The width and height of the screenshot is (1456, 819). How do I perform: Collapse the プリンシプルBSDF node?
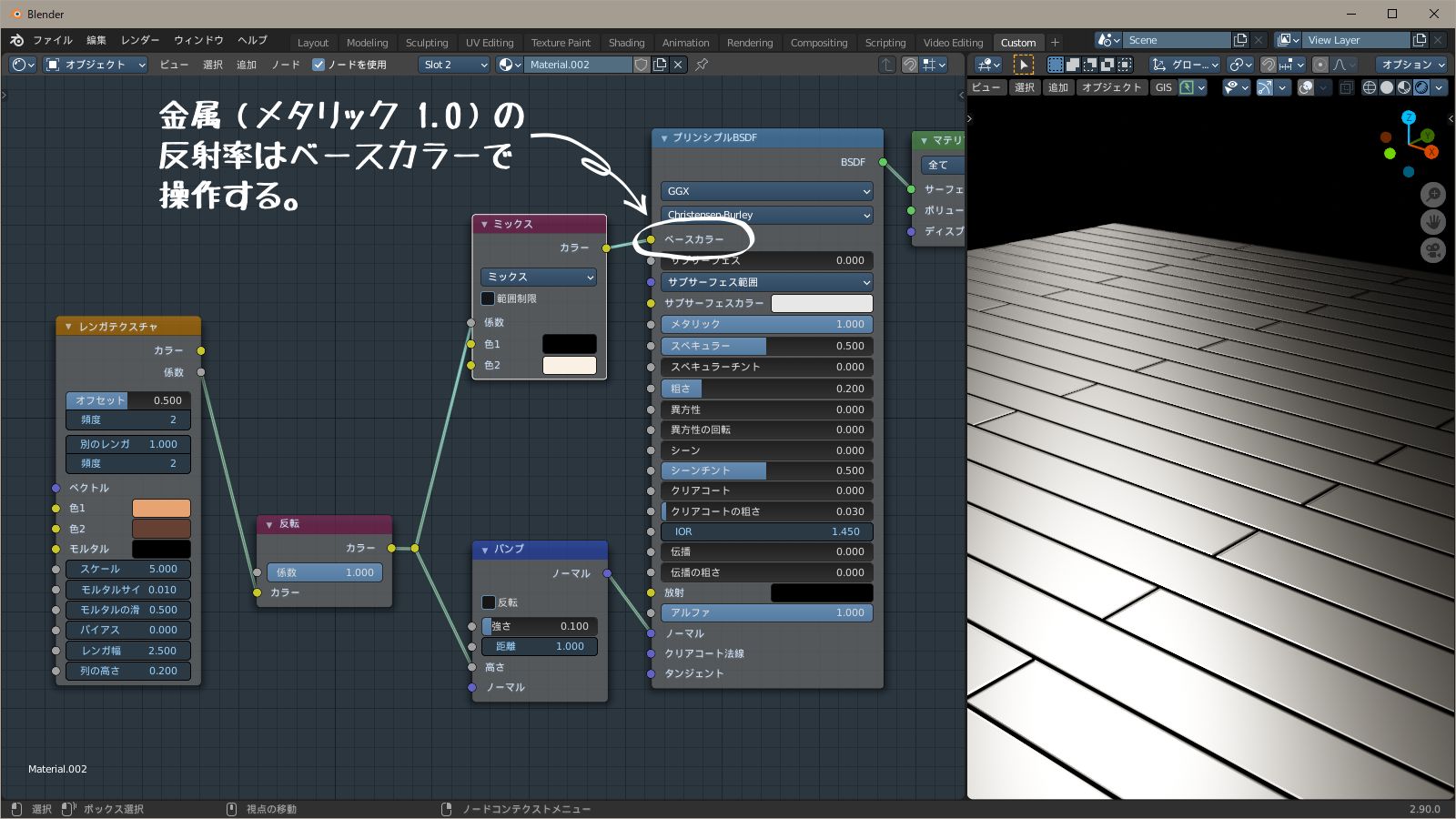[664, 138]
